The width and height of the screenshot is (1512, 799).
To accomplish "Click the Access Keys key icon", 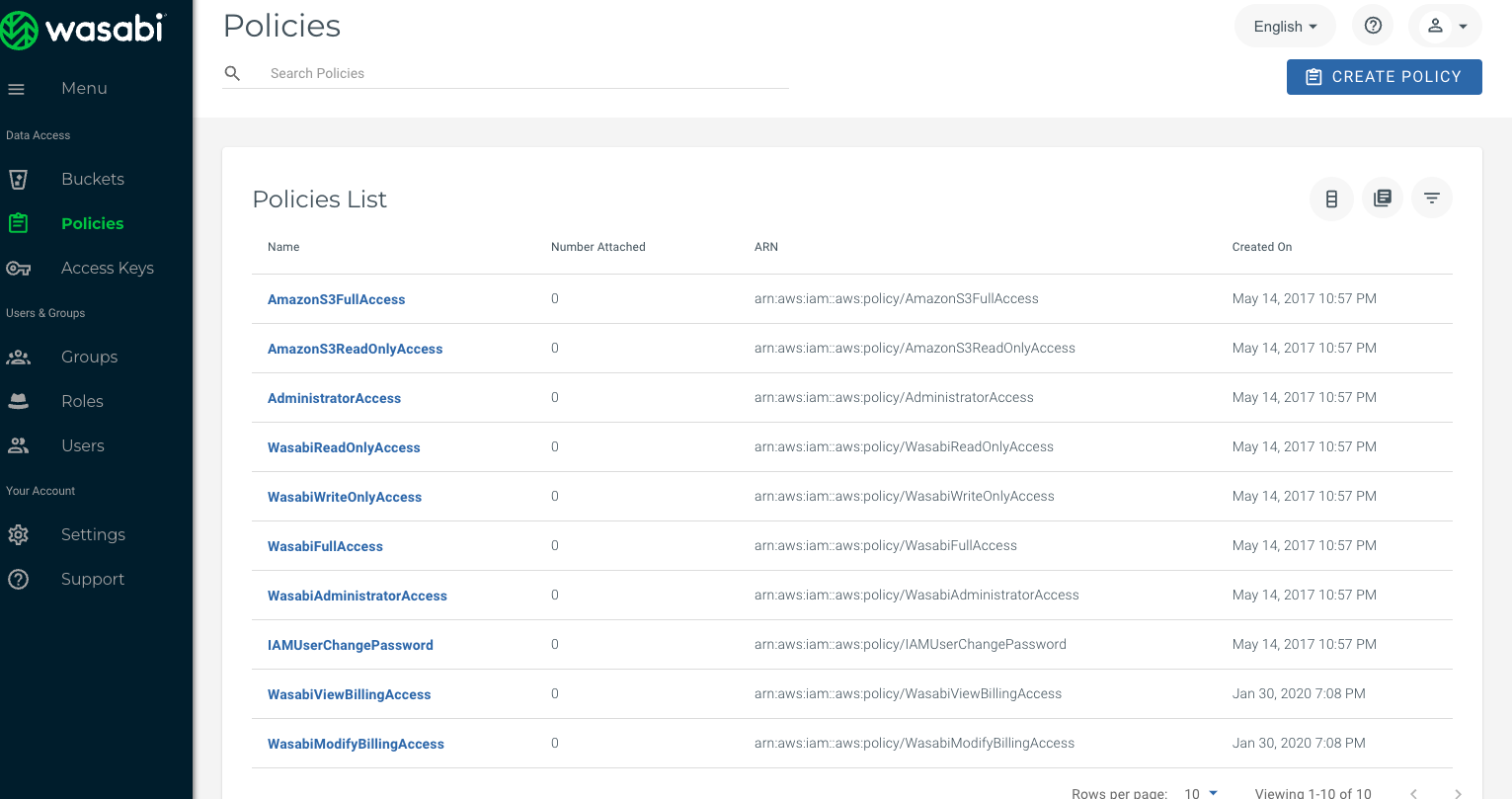I will (x=18, y=268).
